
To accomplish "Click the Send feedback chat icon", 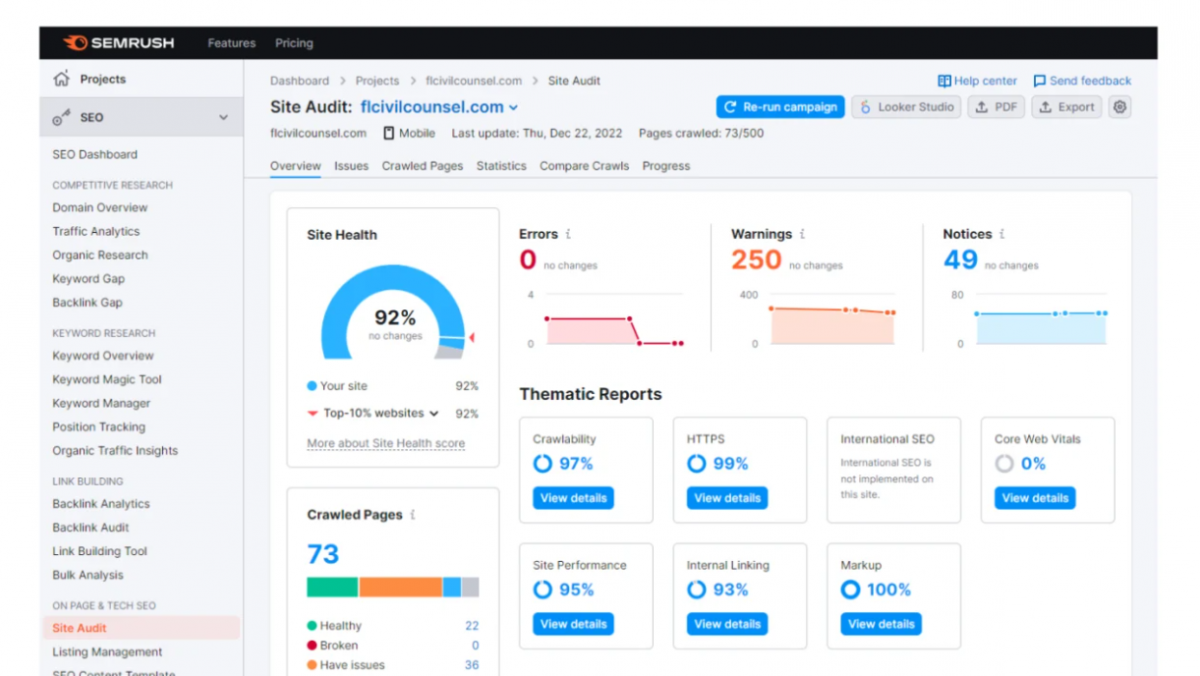I will (1040, 81).
